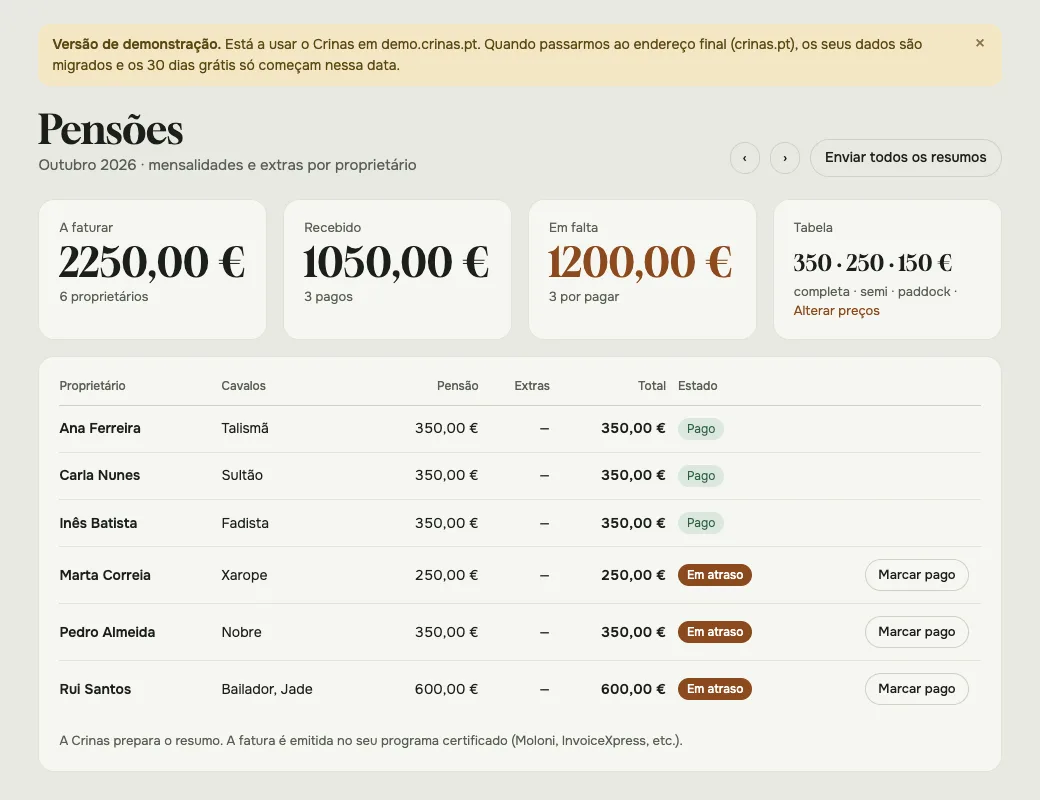Click Marta Correia's bold total 250,00 €
Image resolution: width=1040 pixels, height=800 pixels.
633,575
